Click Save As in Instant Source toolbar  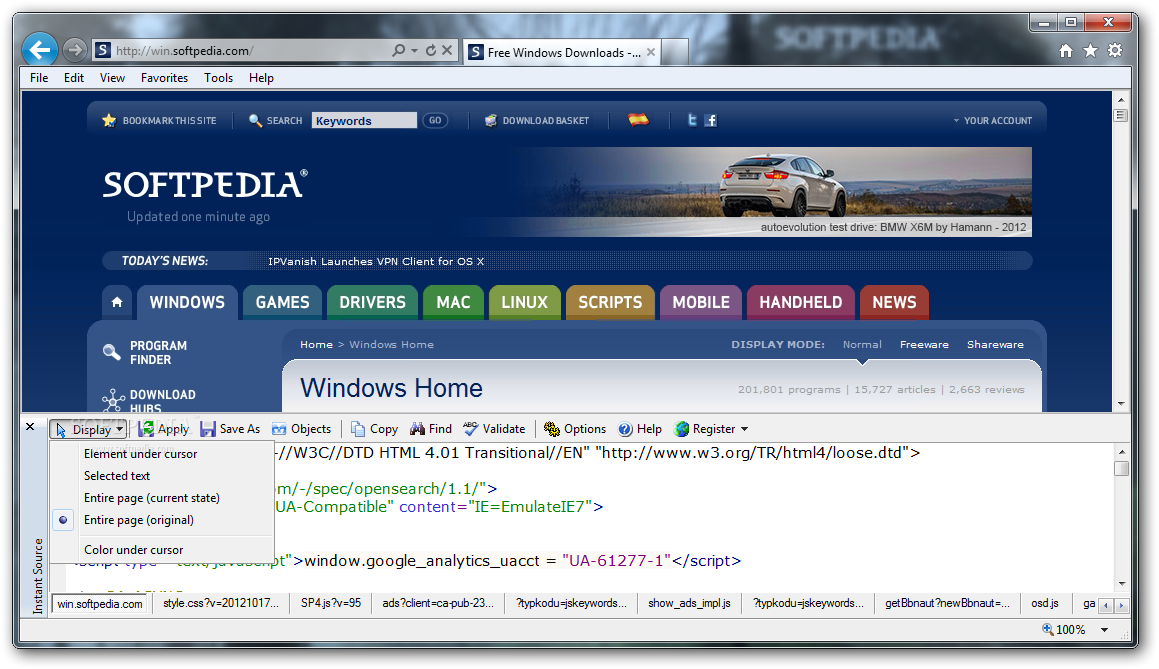tap(230, 429)
